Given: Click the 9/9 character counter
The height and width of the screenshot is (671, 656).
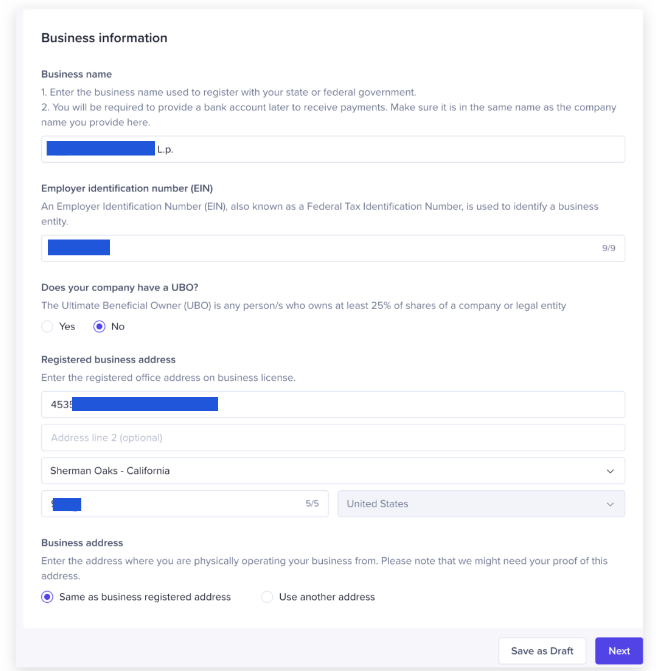Looking at the screenshot, I should coord(609,248).
